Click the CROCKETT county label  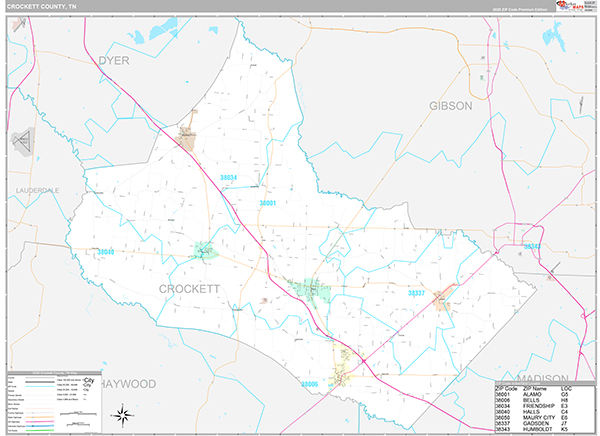coord(189,289)
